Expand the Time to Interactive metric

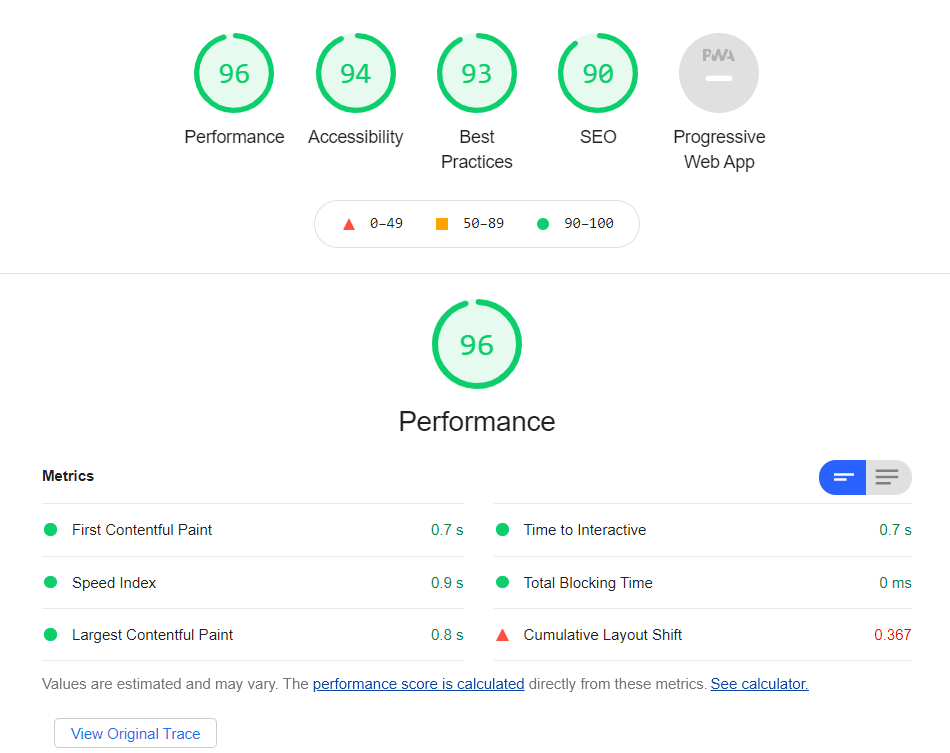tap(585, 530)
